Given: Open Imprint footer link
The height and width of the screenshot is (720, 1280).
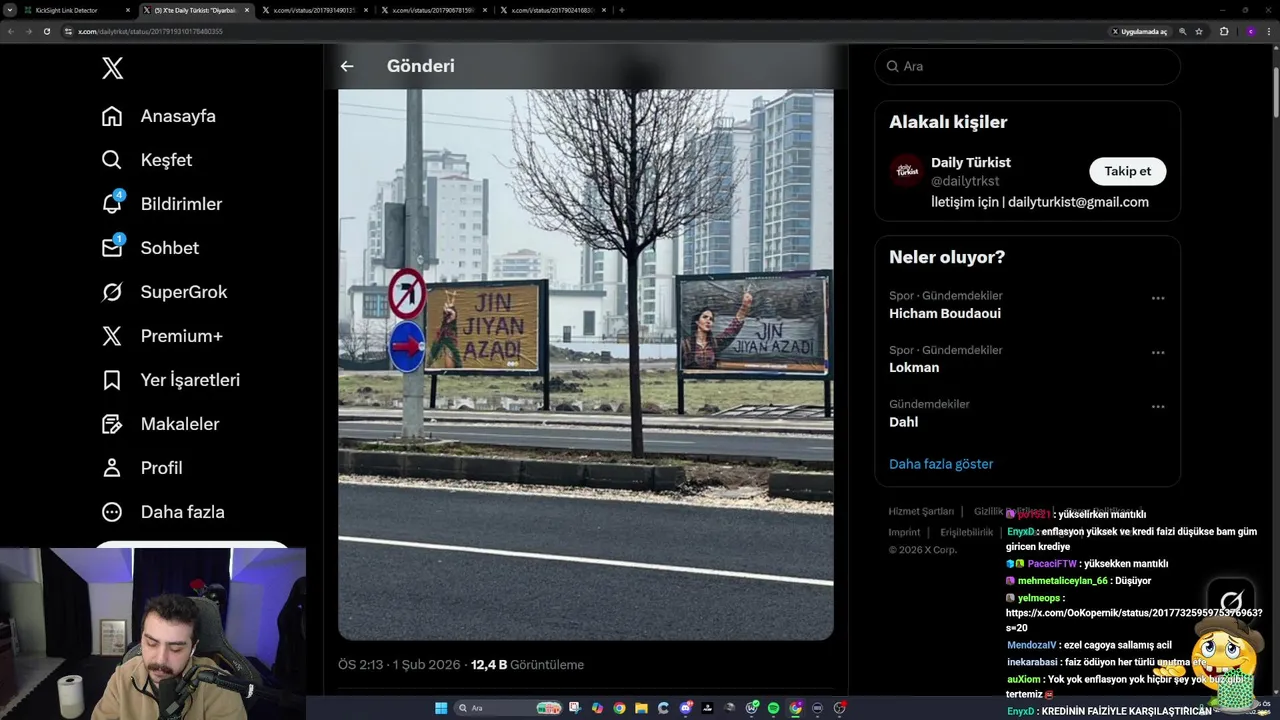Looking at the screenshot, I should [904, 532].
